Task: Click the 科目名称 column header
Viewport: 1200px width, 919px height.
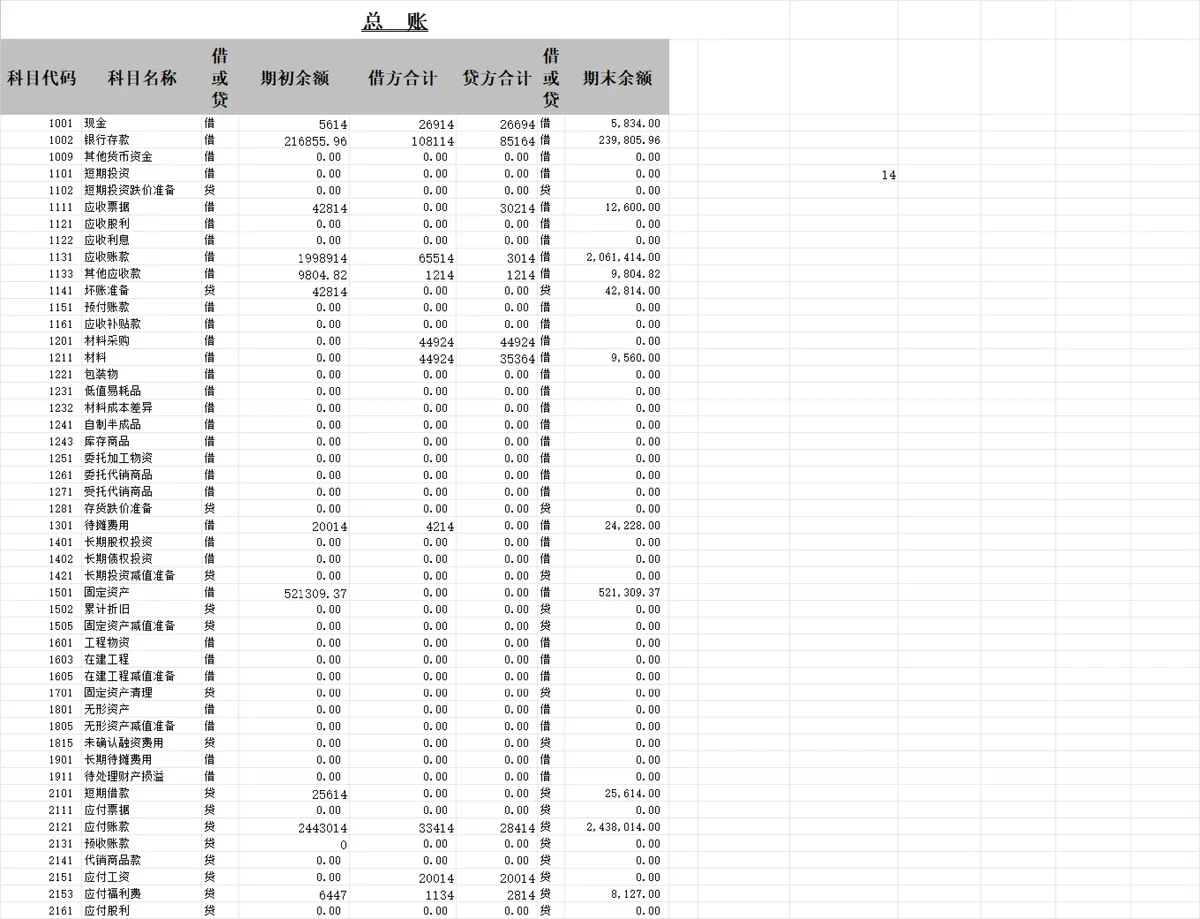Action: 142,77
